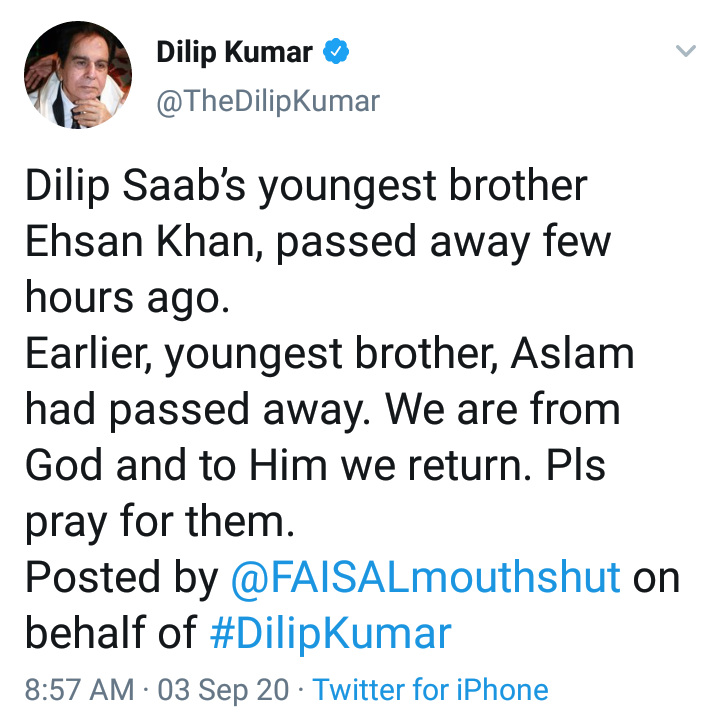Click the Twitter for iPhone source link
The height and width of the screenshot is (718, 720).
(430, 690)
